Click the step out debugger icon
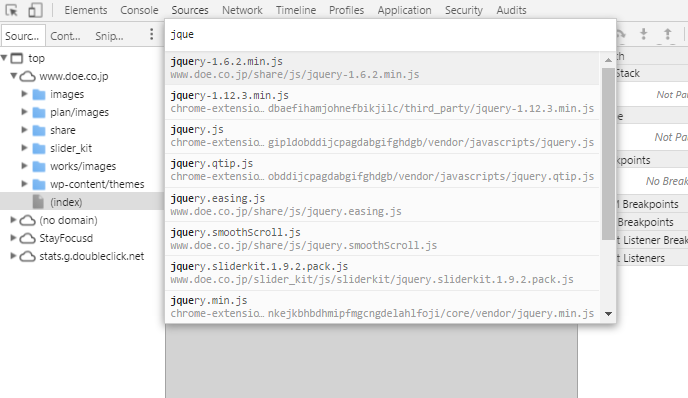688x398 pixels. coord(667,34)
